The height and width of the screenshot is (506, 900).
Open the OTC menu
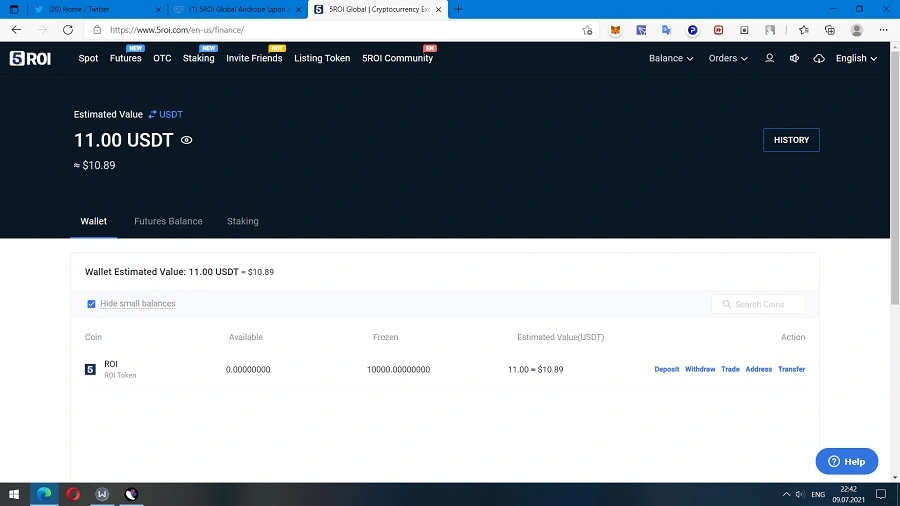[x=162, y=58]
